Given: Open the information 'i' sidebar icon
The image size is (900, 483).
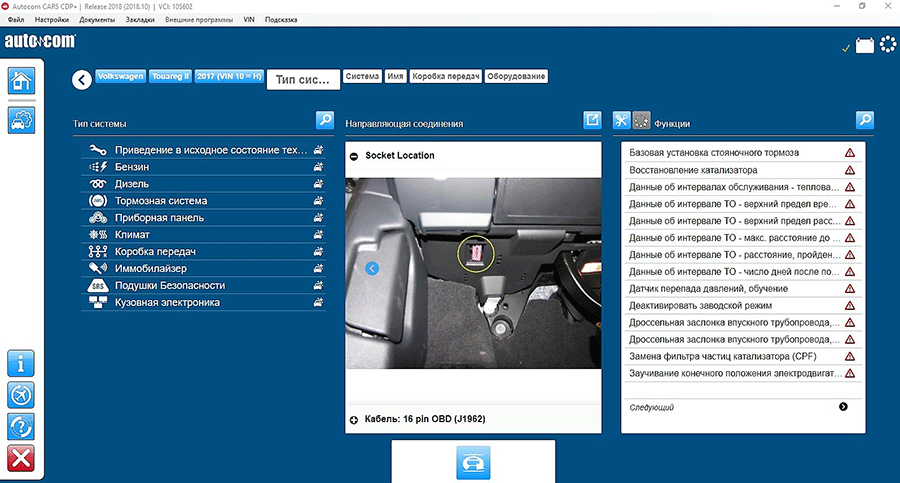Looking at the screenshot, I should point(21,364).
